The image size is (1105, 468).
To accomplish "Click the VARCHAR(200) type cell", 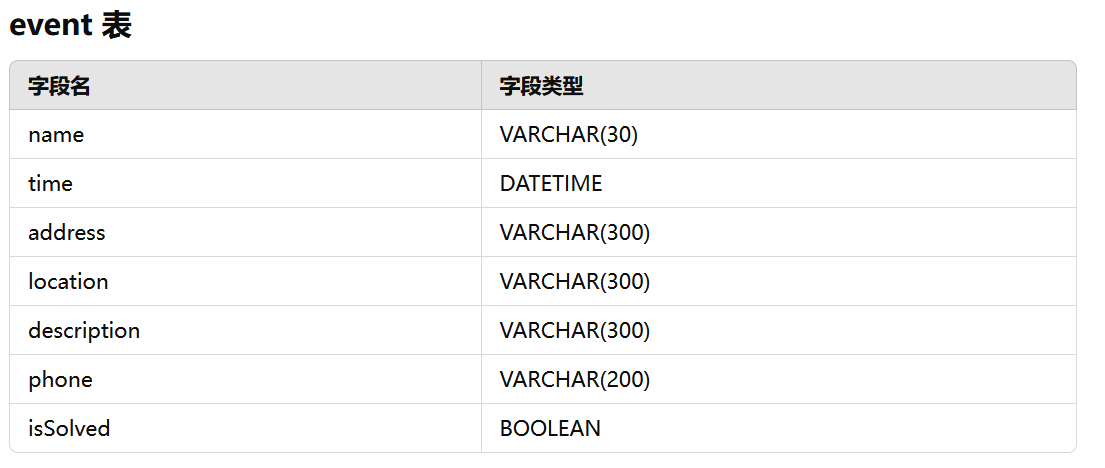I will pyautogui.click(x=574, y=380).
